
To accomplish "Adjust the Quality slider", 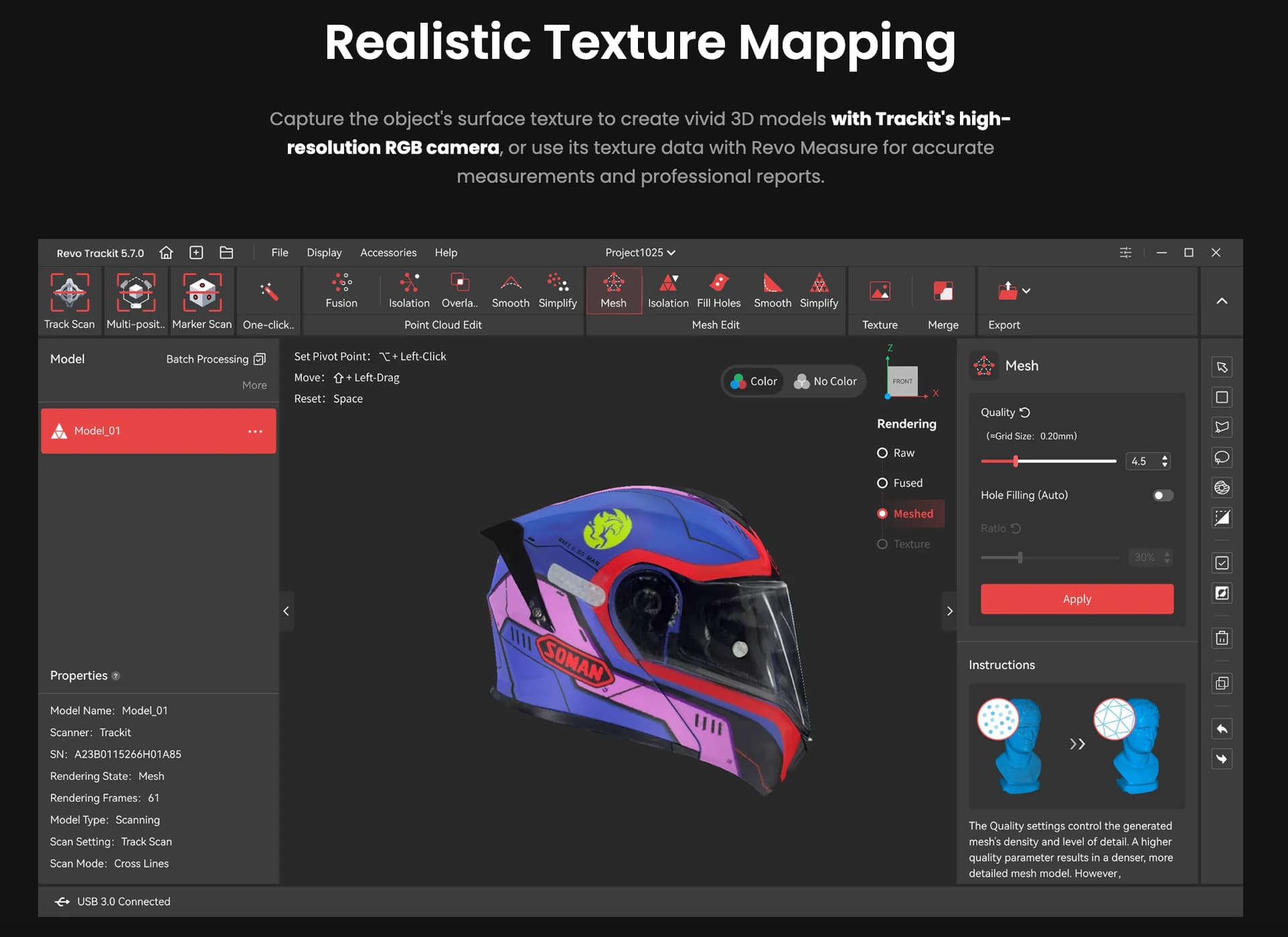I will 1048,461.
